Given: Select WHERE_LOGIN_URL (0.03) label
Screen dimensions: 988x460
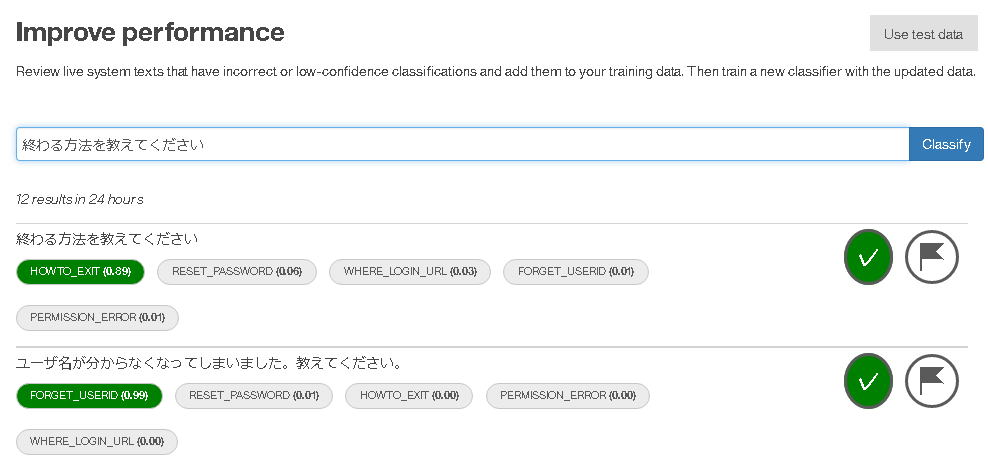Looking at the screenshot, I should [x=410, y=272].
